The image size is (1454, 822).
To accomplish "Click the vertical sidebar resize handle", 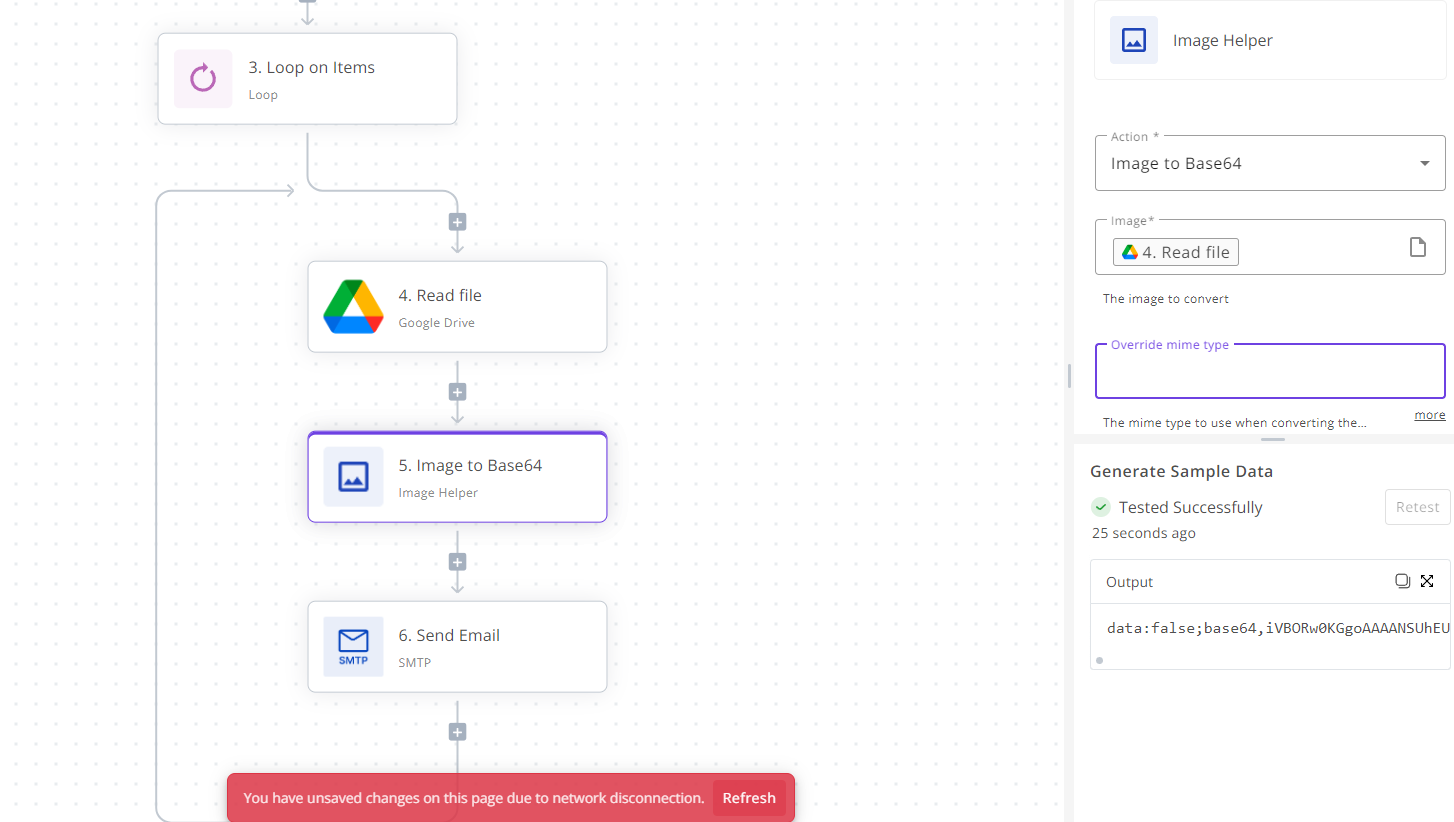I will (x=1069, y=376).
